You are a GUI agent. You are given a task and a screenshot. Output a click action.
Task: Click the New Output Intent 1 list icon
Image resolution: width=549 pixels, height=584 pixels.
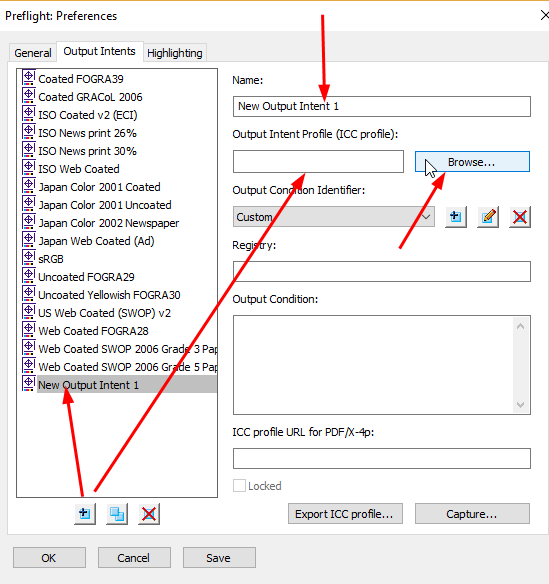point(29,383)
